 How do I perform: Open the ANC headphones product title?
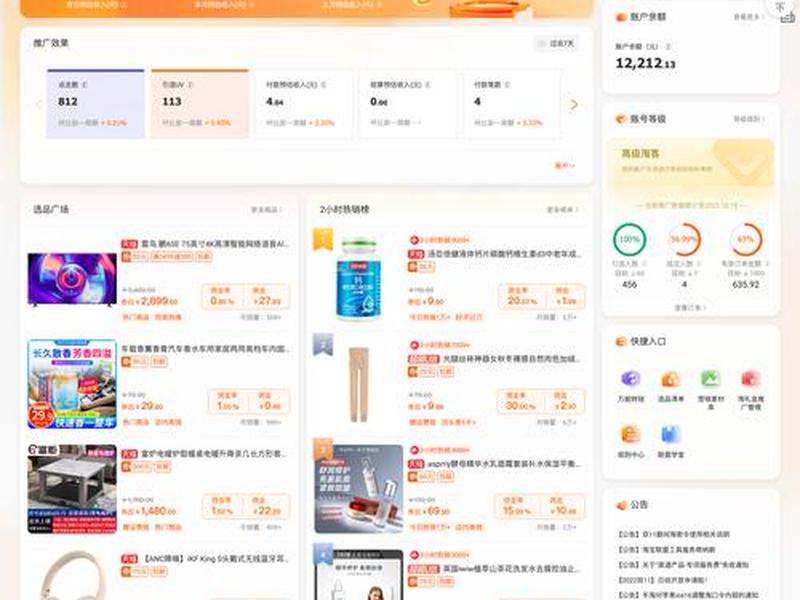point(214,559)
